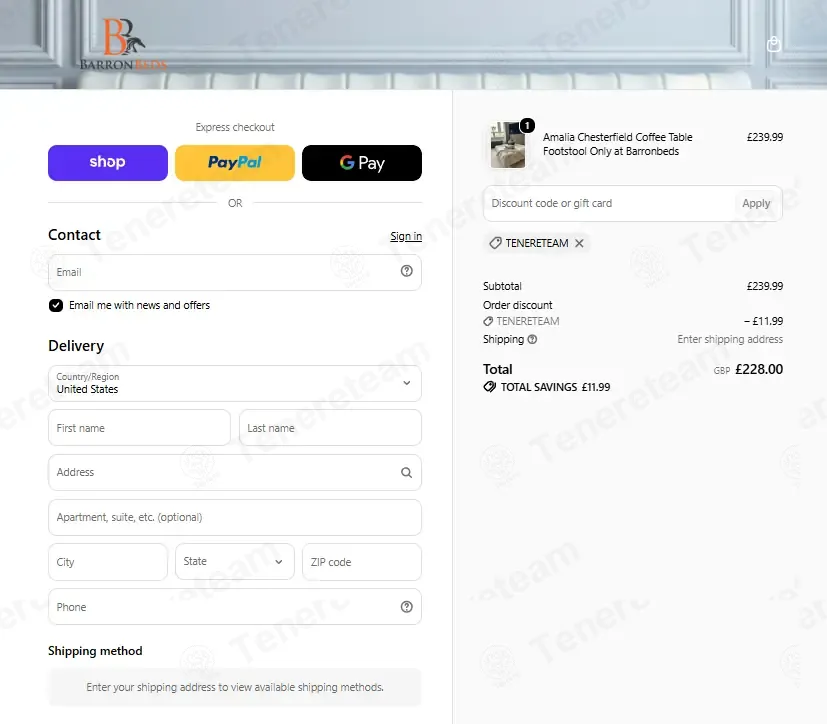Click into the Address field
The image size is (827, 724).
click(x=235, y=472)
